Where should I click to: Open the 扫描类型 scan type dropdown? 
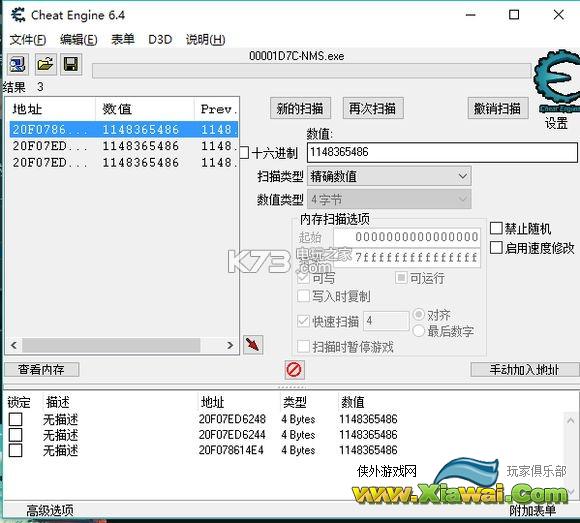pyautogui.click(x=389, y=176)
